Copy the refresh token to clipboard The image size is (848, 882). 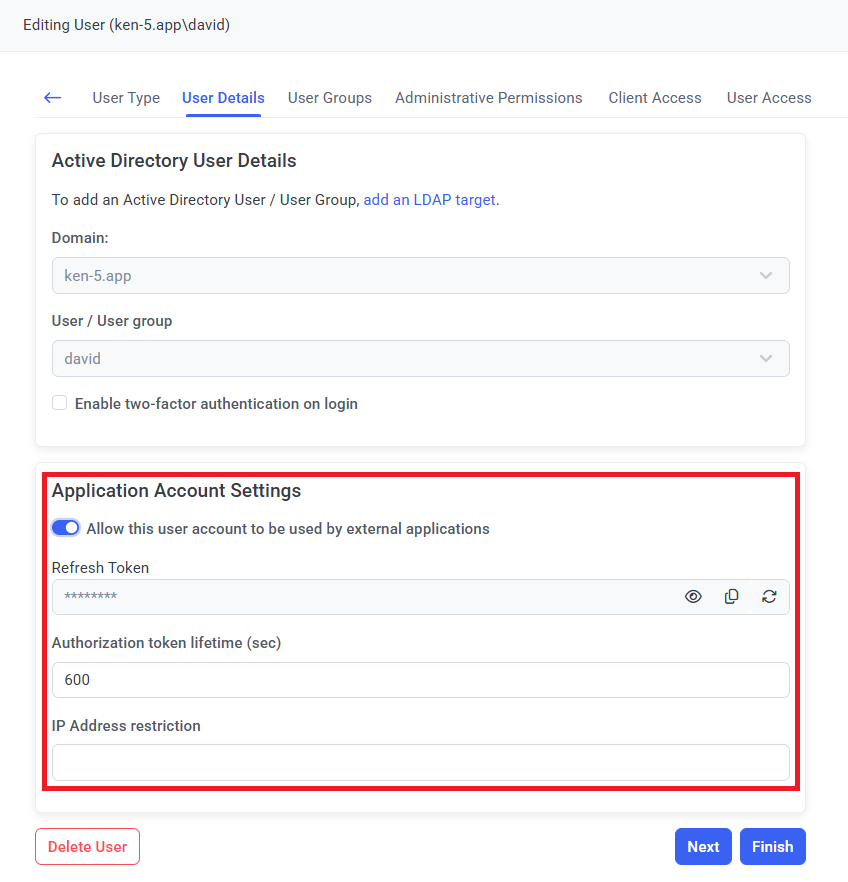click(x=732, y=597)
